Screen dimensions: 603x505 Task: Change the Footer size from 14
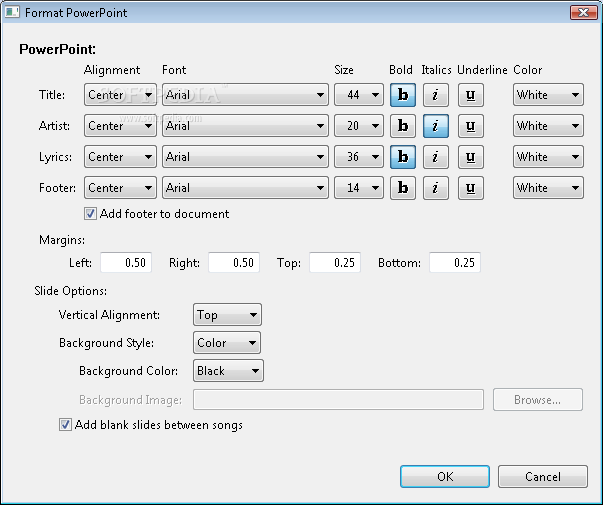pyautogui.click(x=359, y=188)
